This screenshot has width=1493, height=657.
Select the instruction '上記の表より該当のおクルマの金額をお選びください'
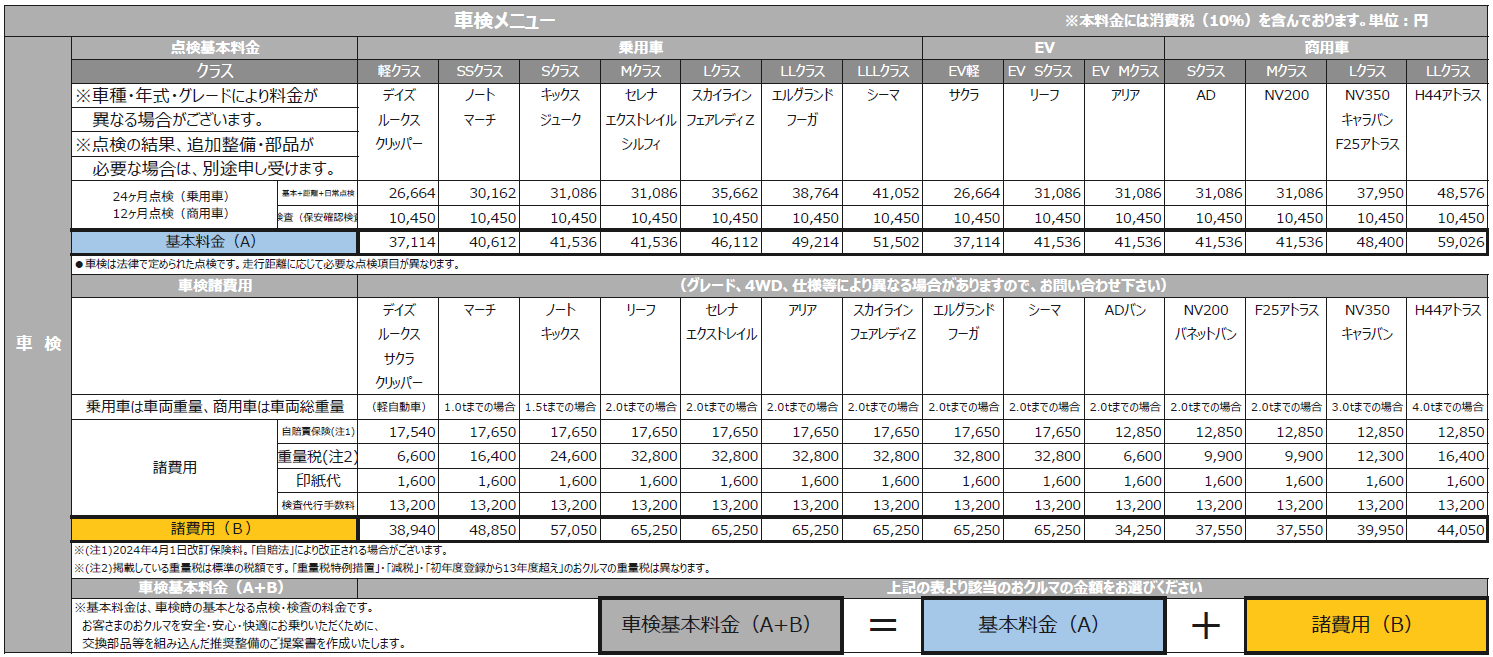pyautogui.click(x=1044, y=588)
